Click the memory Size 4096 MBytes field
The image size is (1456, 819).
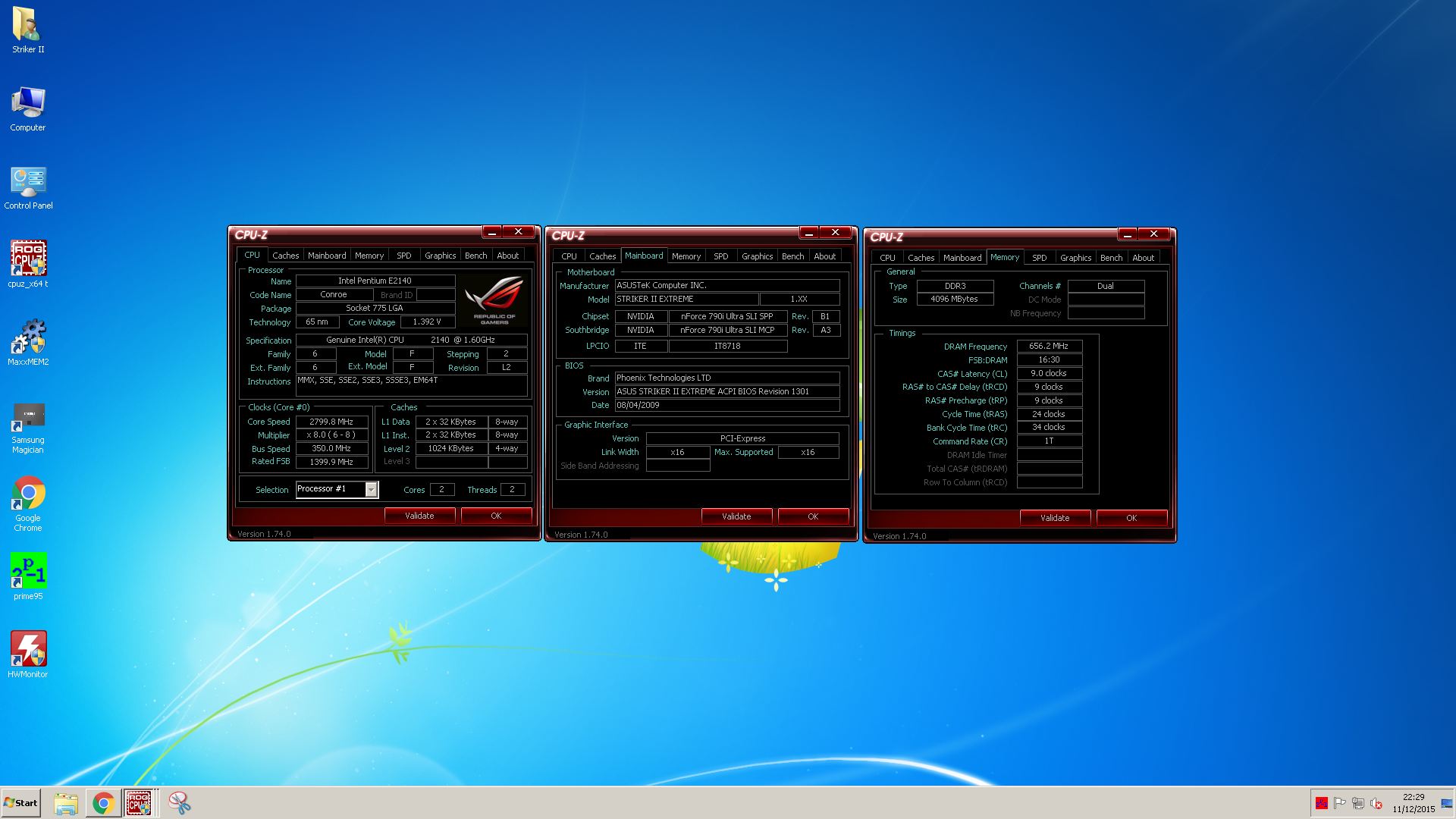(x=955, y=300)
